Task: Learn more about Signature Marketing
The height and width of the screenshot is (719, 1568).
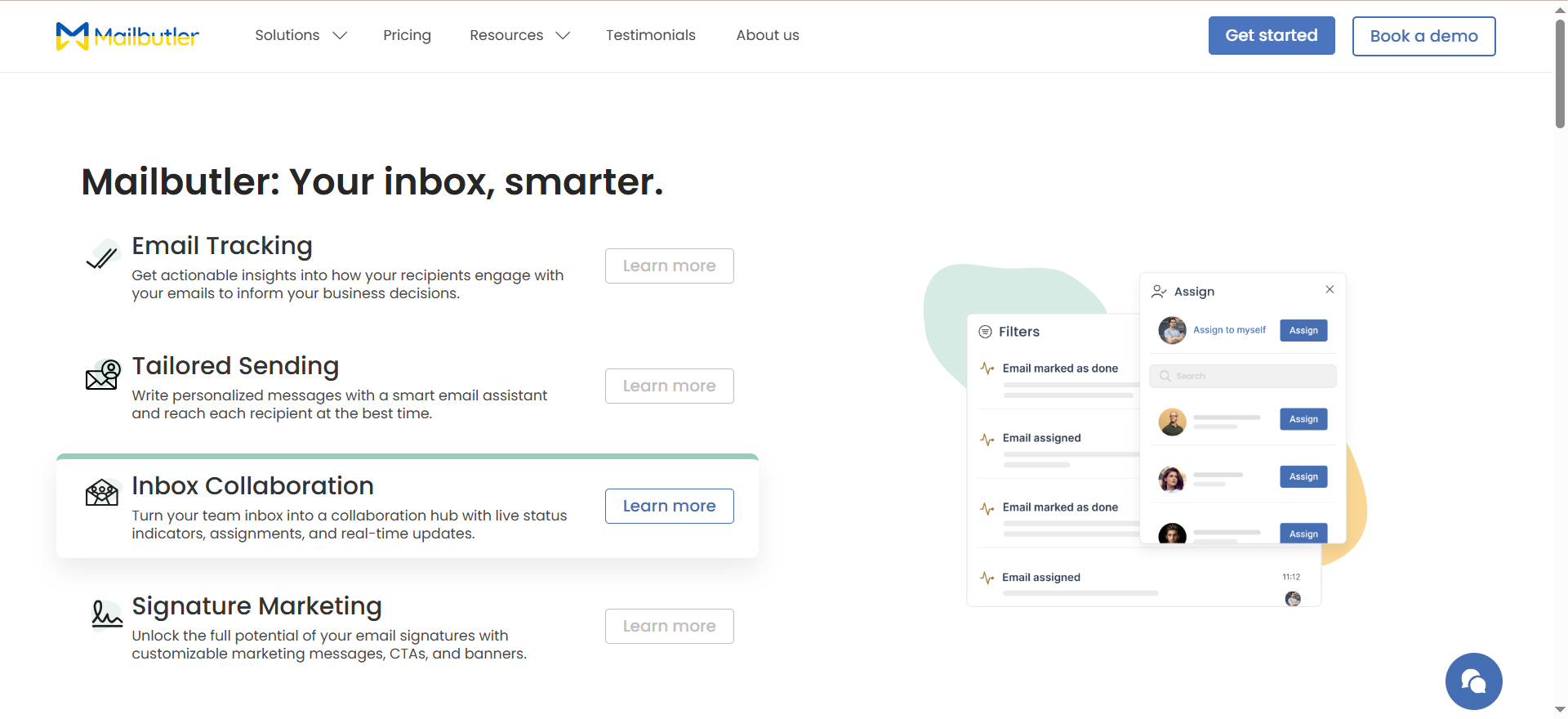Action: tap(669, 626)
